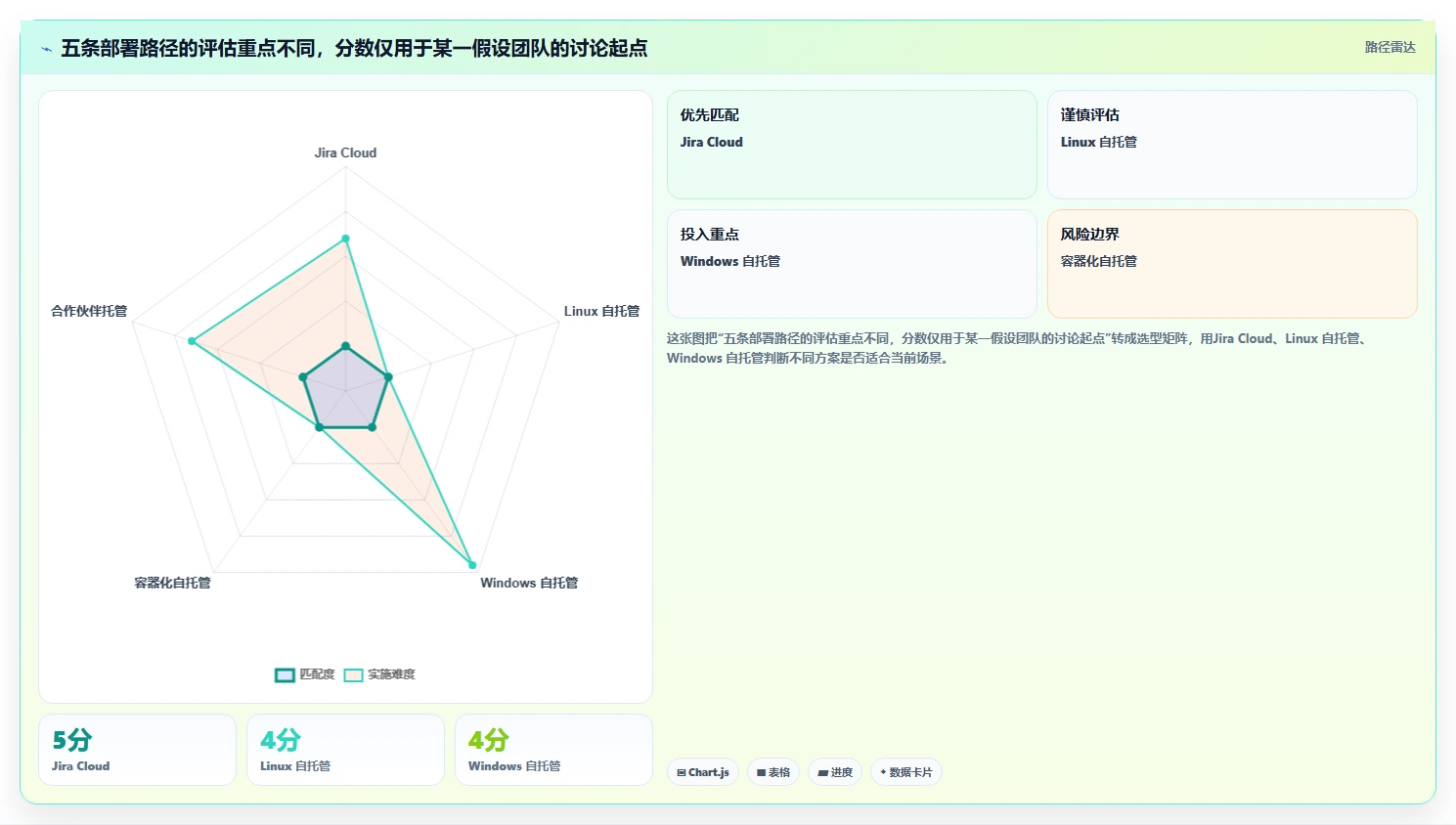Click the 数据卡片 chip
1456x825 pixels.
tap(906, 772)
